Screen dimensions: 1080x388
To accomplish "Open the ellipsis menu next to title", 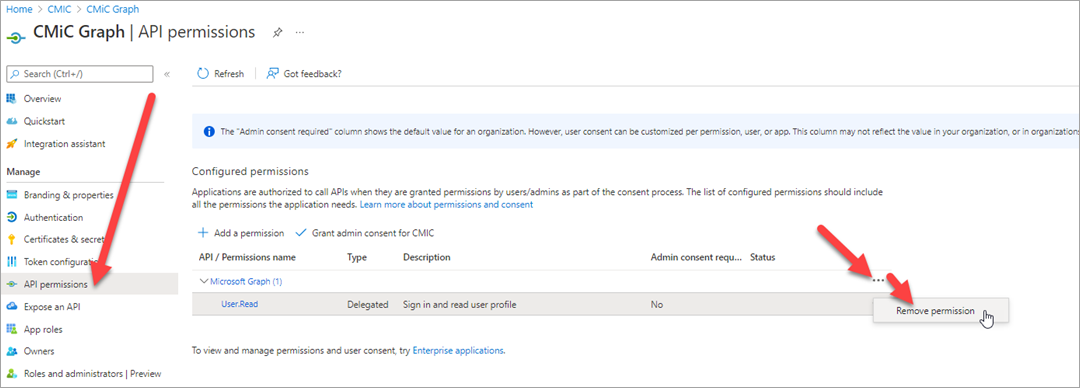I will pyautogui.click(x=300, y=32).
